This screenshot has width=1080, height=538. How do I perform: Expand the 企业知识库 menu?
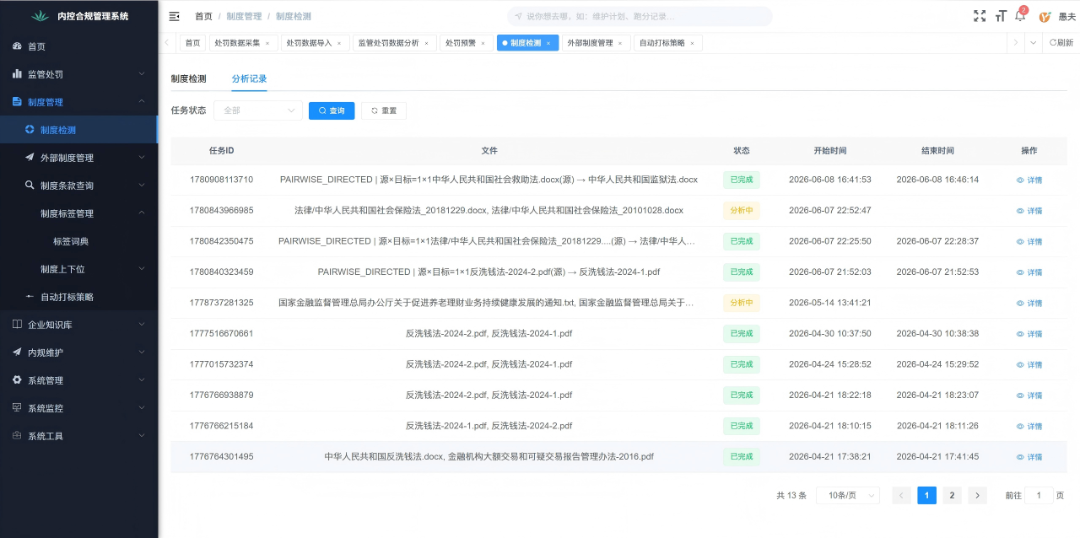[x=79, y=324]
